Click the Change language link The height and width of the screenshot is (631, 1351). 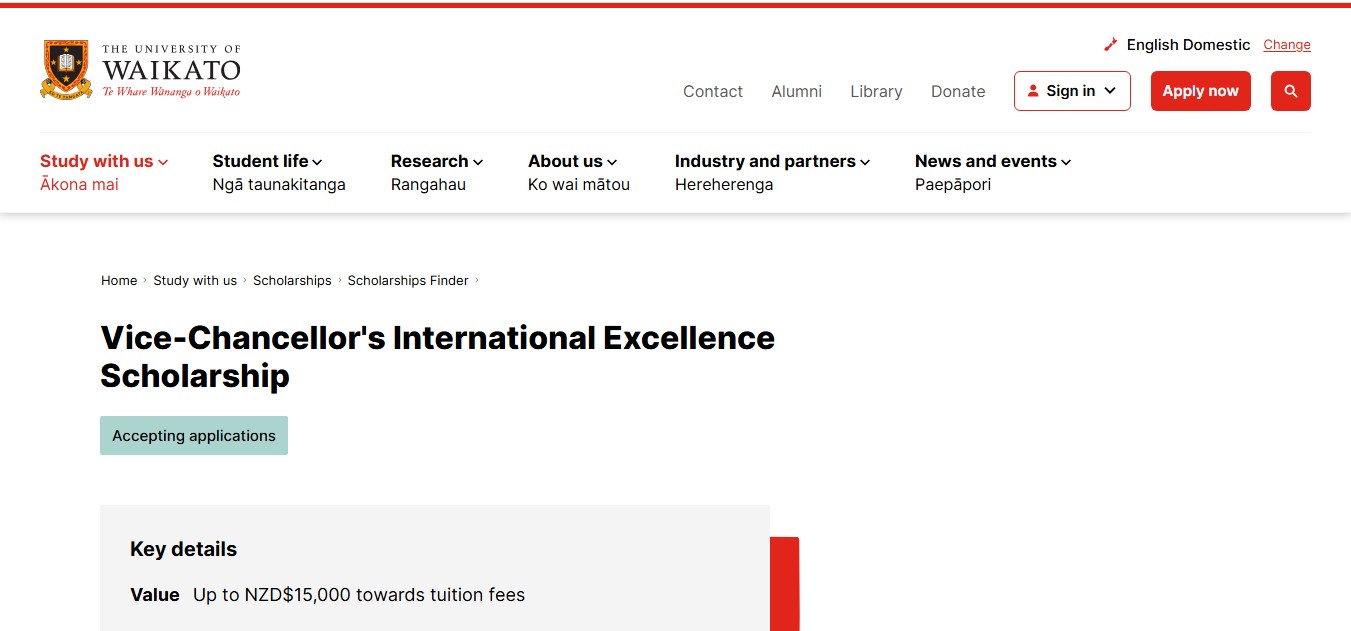point(1287,45)
